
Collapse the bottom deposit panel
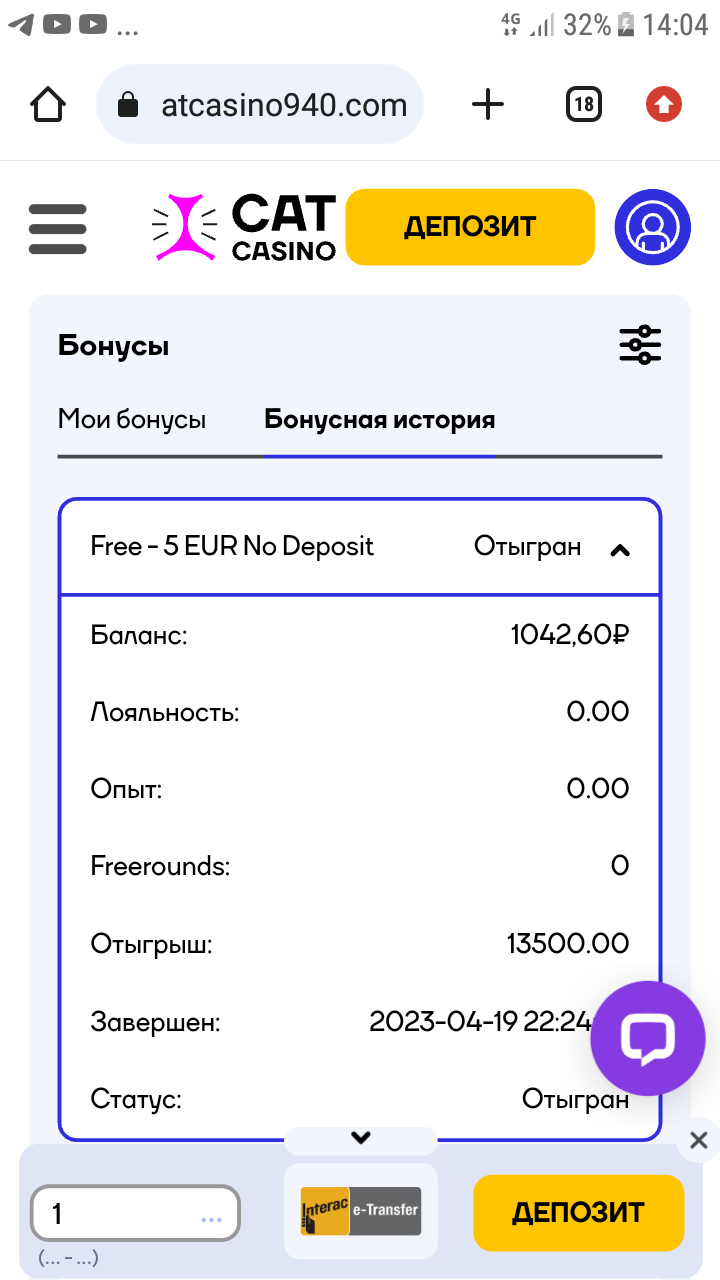[361, 1138]
